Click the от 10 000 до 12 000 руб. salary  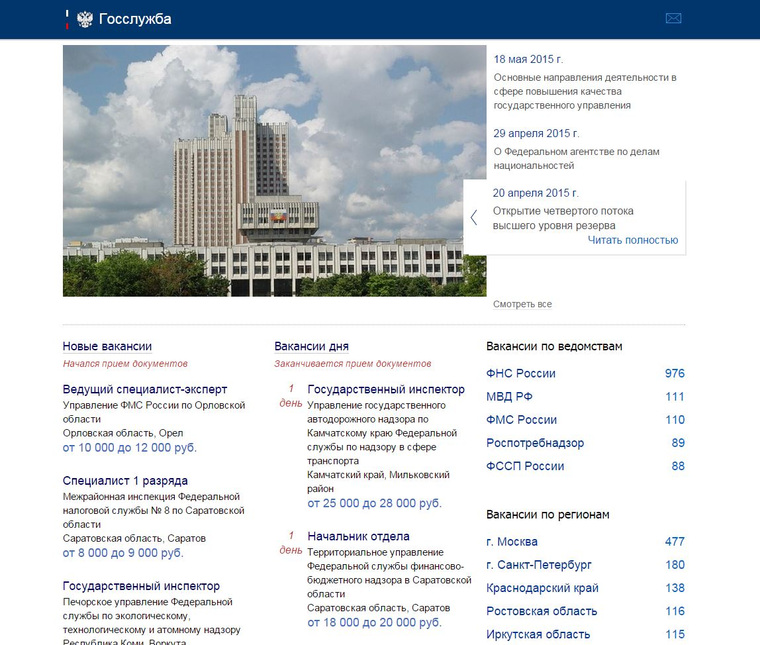coord(129,447)
